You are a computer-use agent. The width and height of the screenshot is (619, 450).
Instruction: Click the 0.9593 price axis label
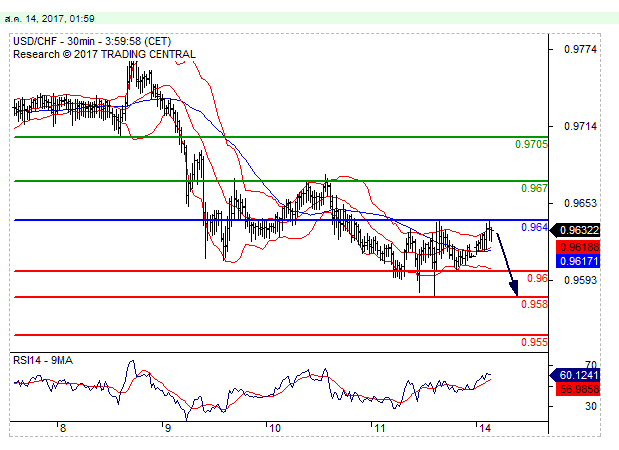pyautogui.click(x=580, y=280)
